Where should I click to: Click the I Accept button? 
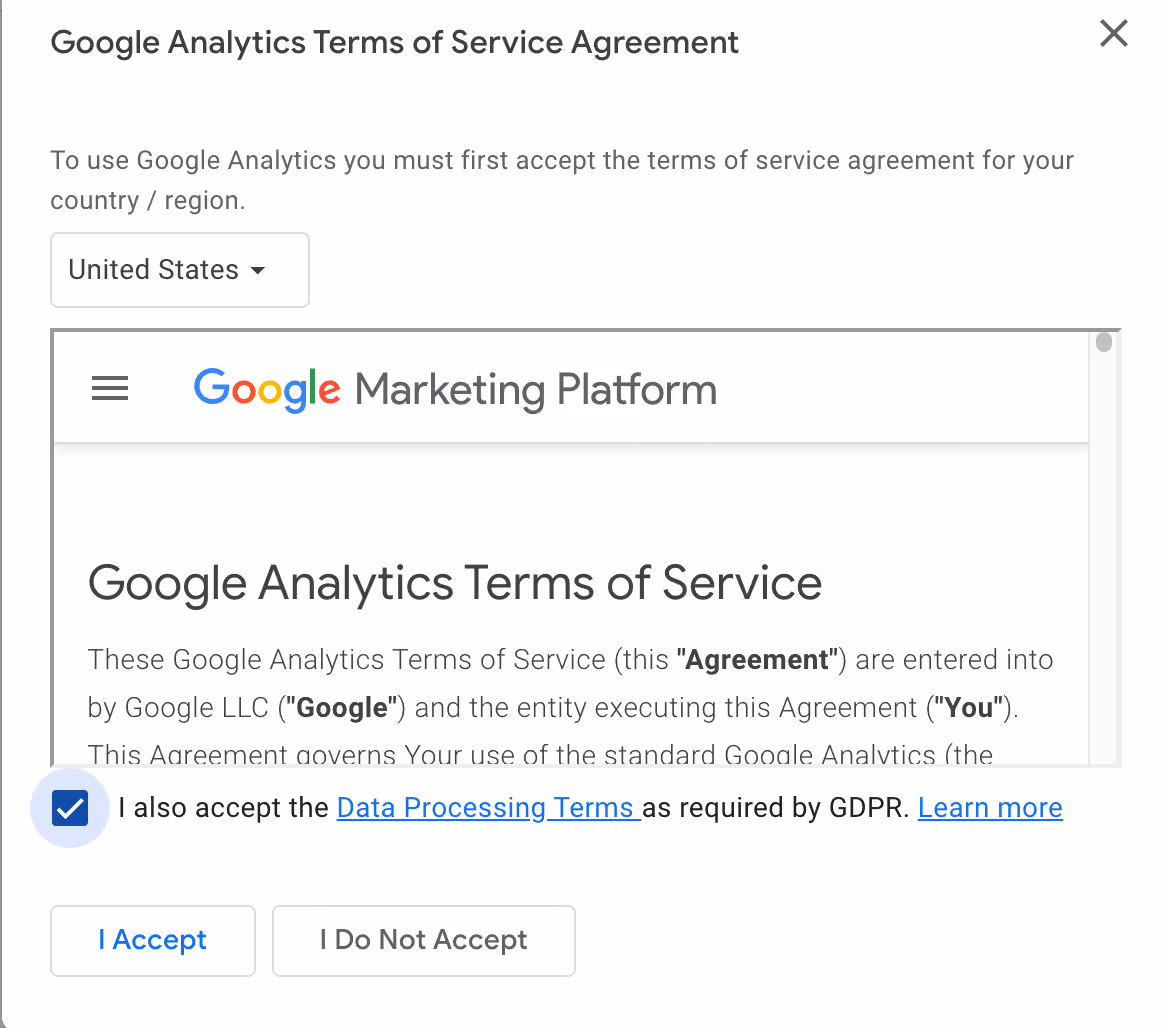(153, 940)
